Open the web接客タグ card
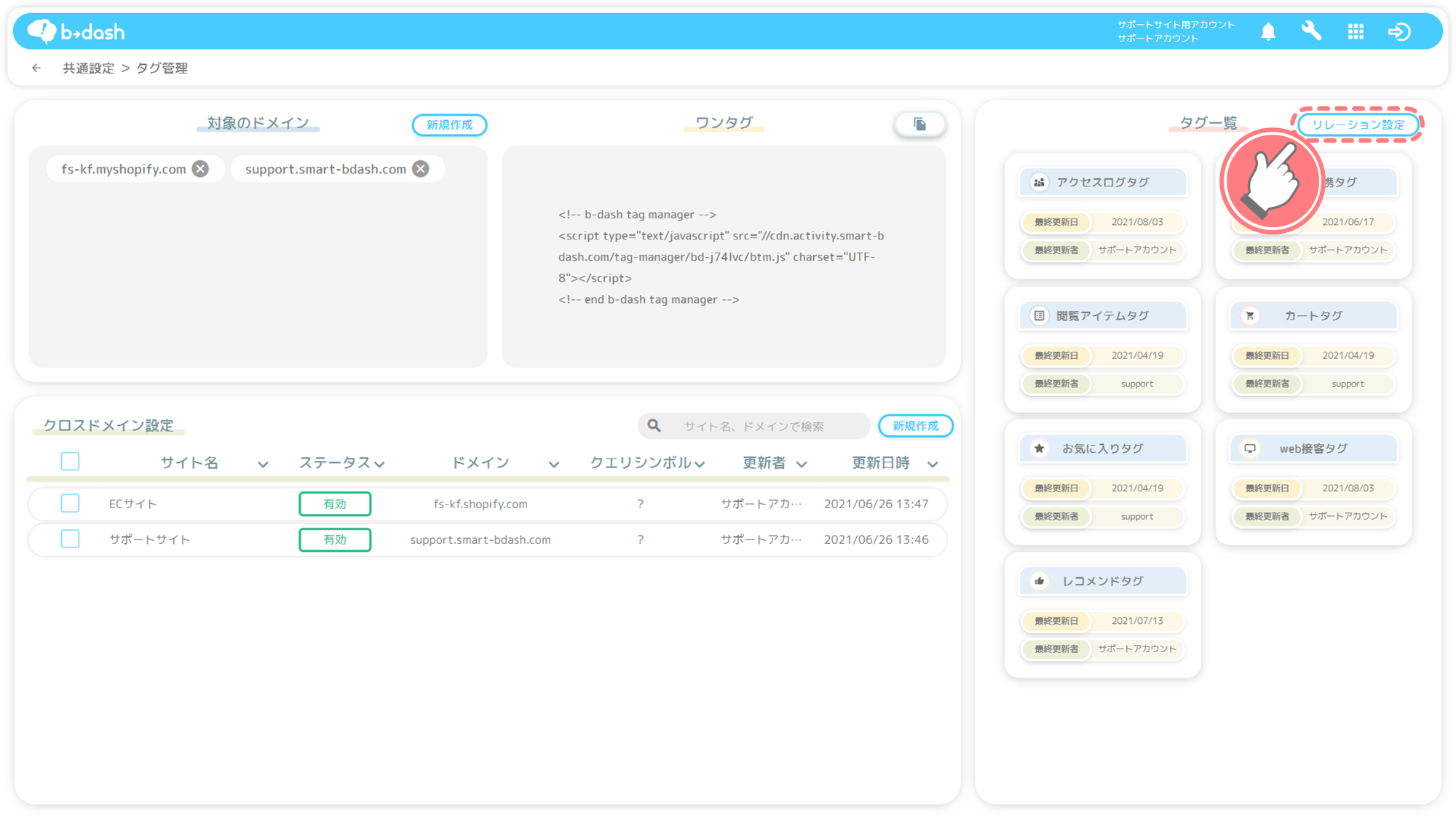Viewport: 1456px width, 819px height. 1313,482
